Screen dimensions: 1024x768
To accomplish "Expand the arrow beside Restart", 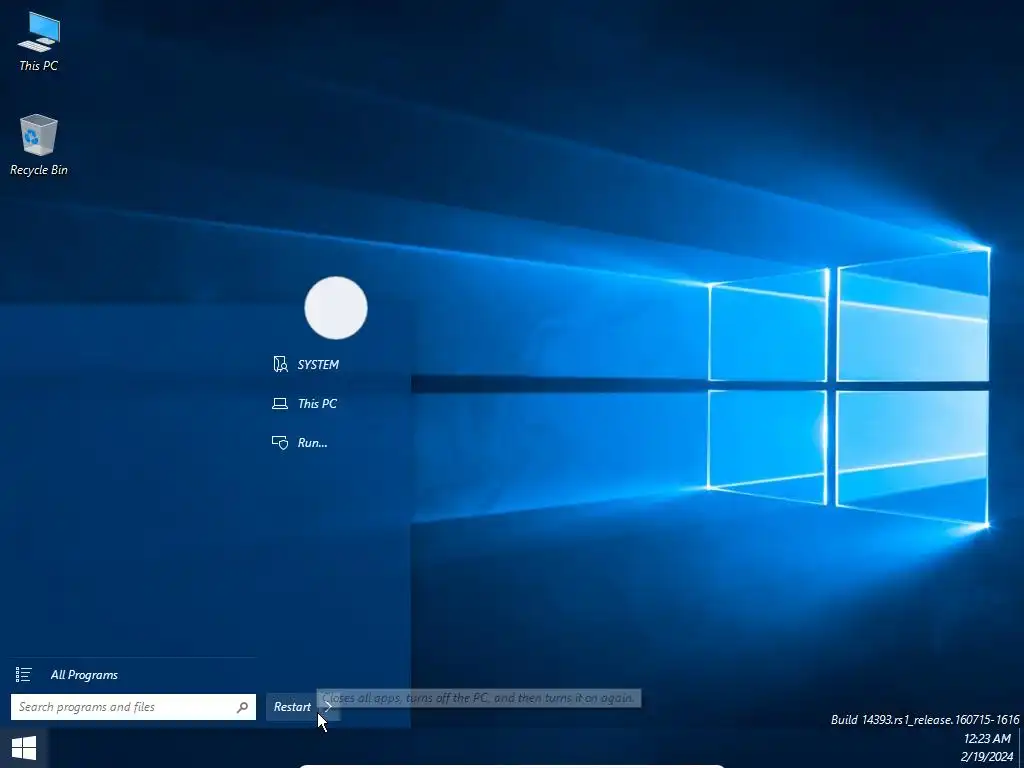I will pyautogui.click(x=328, y=707).
